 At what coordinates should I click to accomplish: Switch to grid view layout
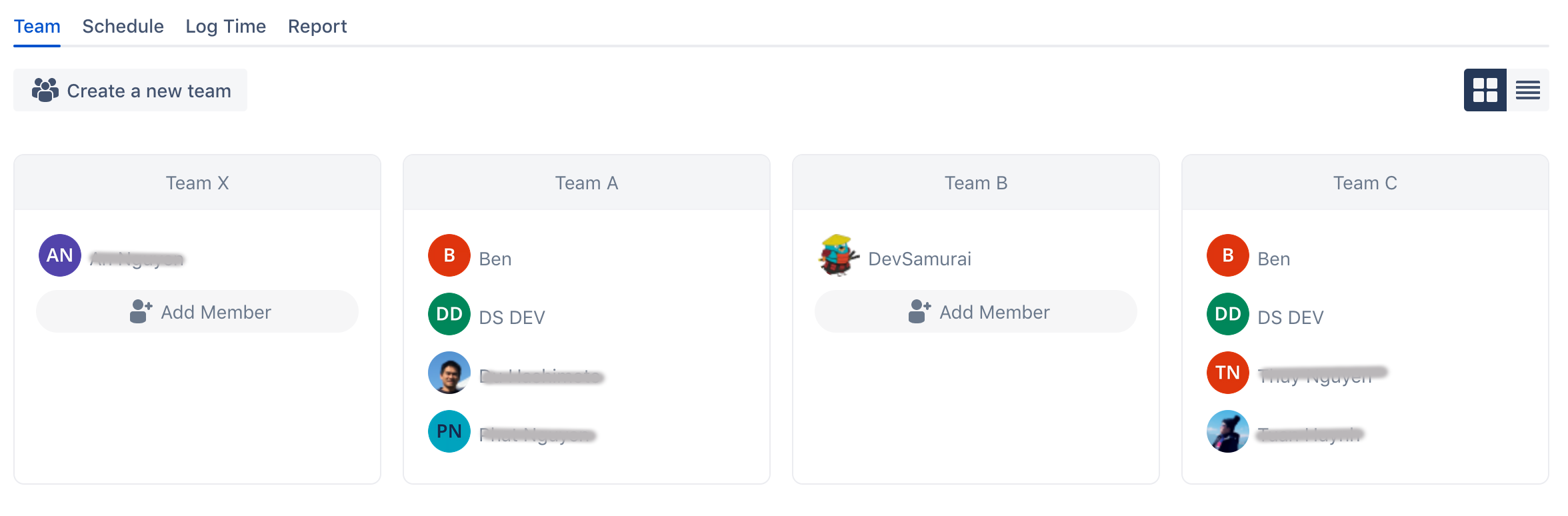1485,90
